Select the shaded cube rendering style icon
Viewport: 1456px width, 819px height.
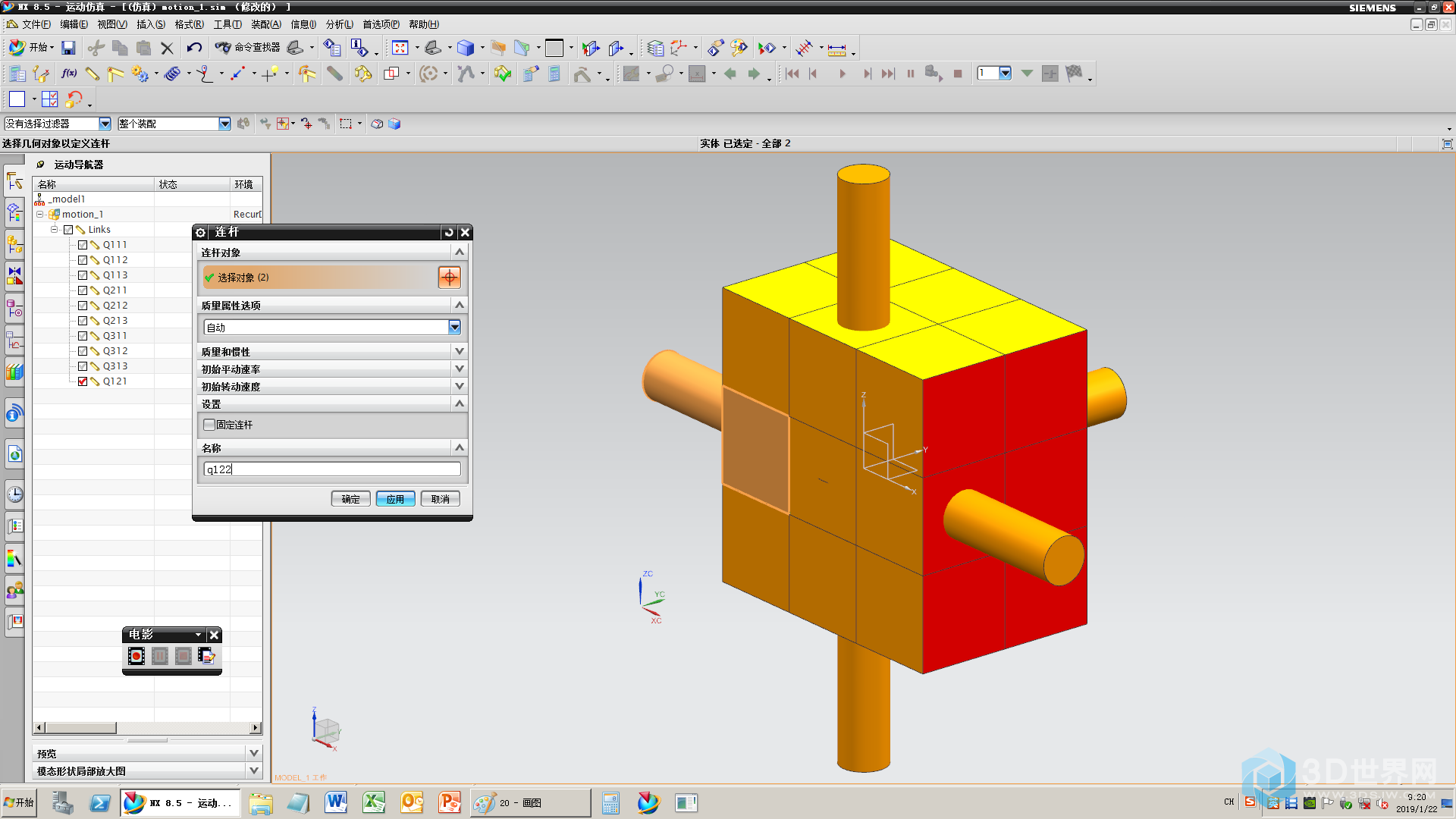point(466,48)
